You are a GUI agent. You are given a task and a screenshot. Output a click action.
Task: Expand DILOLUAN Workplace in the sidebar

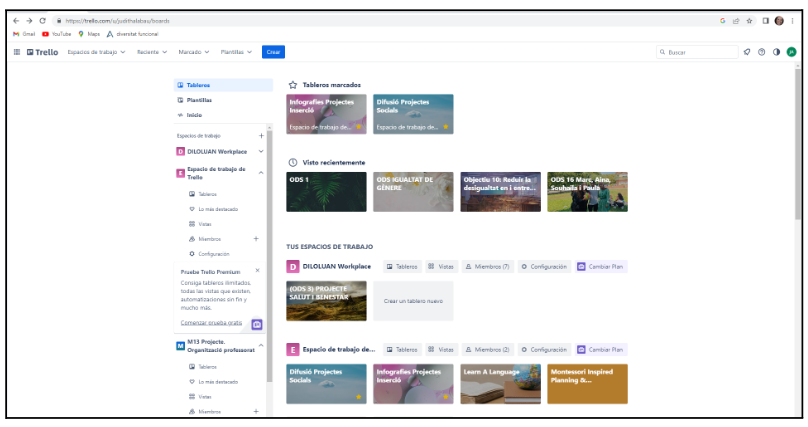coord(261,152)
